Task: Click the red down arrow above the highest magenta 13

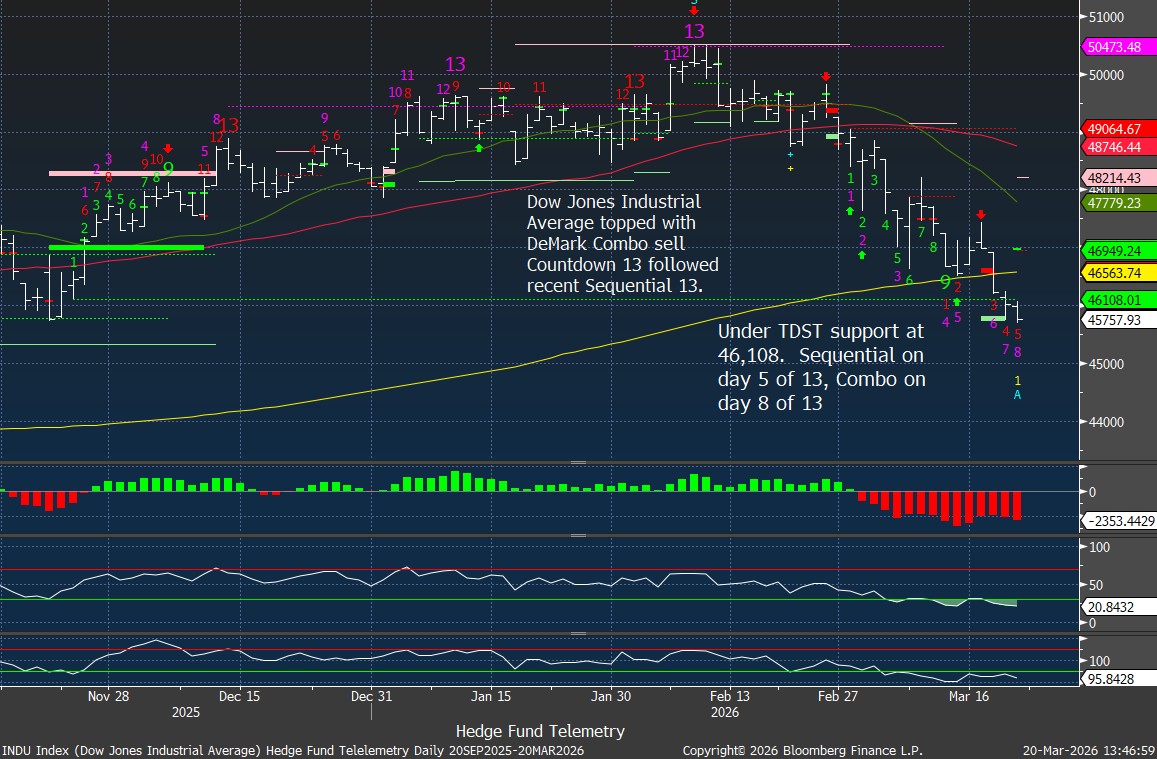Action: (x=694, y=10)
